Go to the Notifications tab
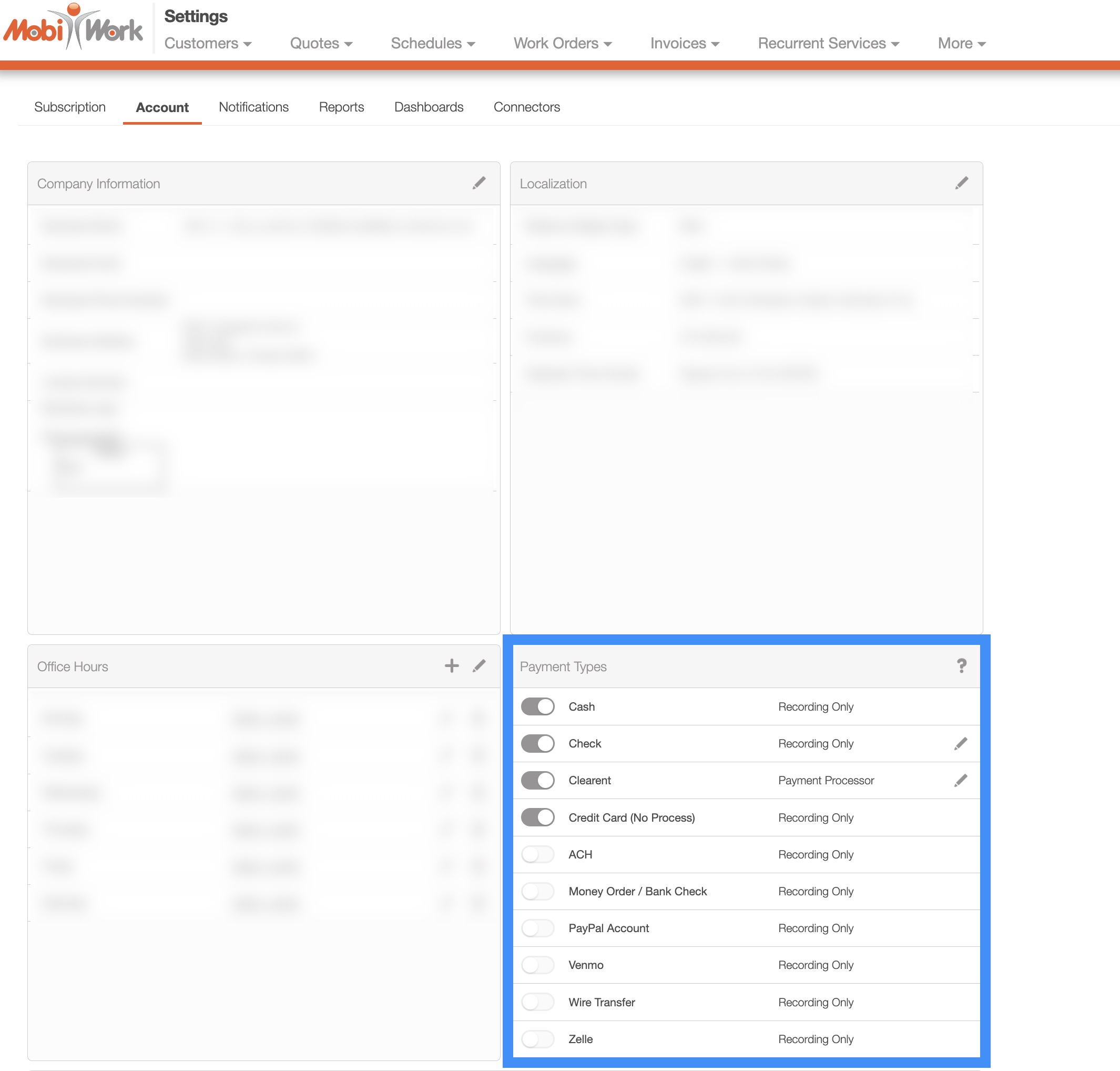Viewport: 1120px width, 1071px height. tap(253, 107)
